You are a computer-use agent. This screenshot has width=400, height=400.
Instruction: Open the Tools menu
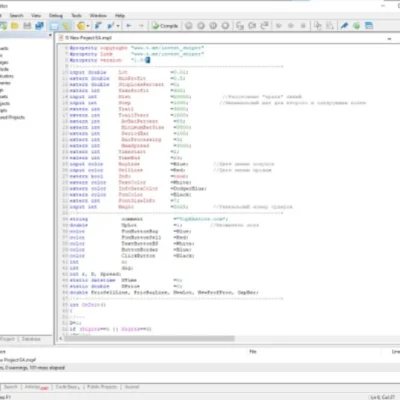tap(76, 15)
